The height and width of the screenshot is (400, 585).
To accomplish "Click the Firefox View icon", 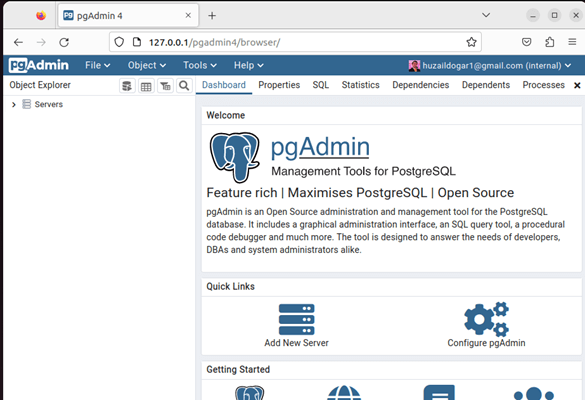I will (41, 16).
